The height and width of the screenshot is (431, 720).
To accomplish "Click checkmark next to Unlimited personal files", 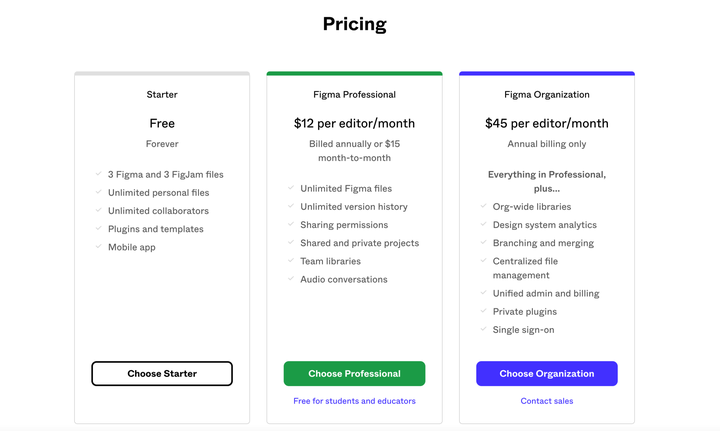I will pyautogui.click(x=99, y=192).
